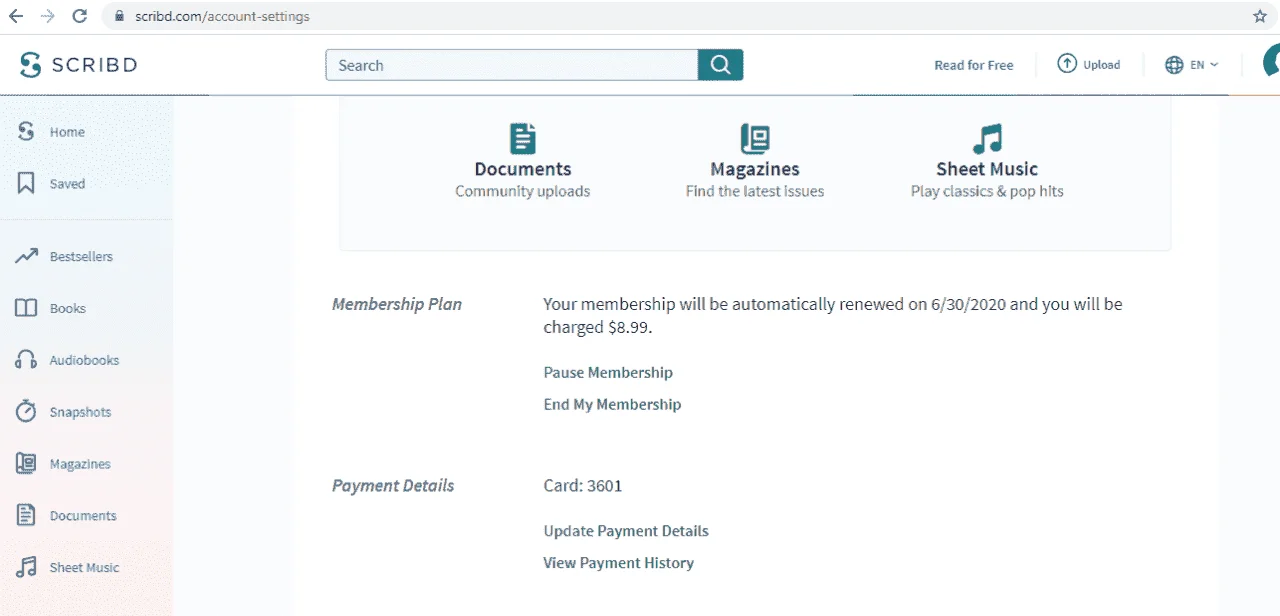Click the 'Community uploads' text
This screenshot has width=1280, height=616.
(x=523, y=191)
